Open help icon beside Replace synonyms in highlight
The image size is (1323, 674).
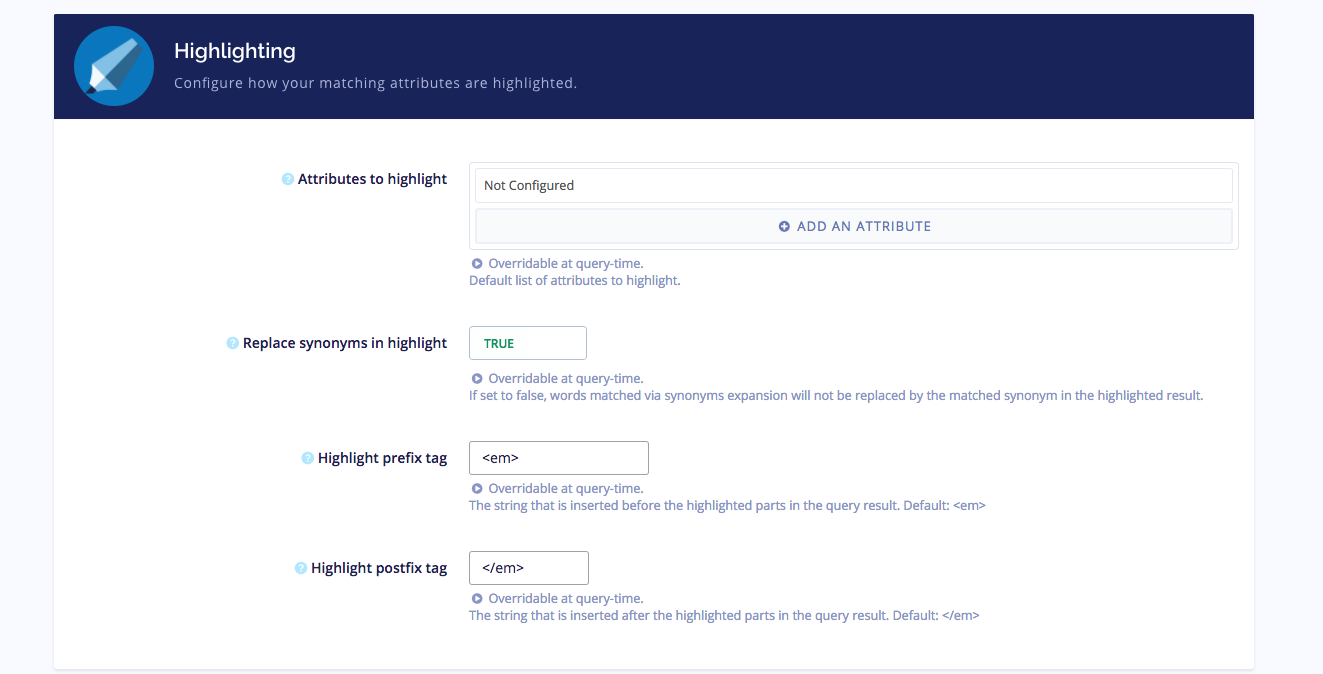(x=233, y=343)
